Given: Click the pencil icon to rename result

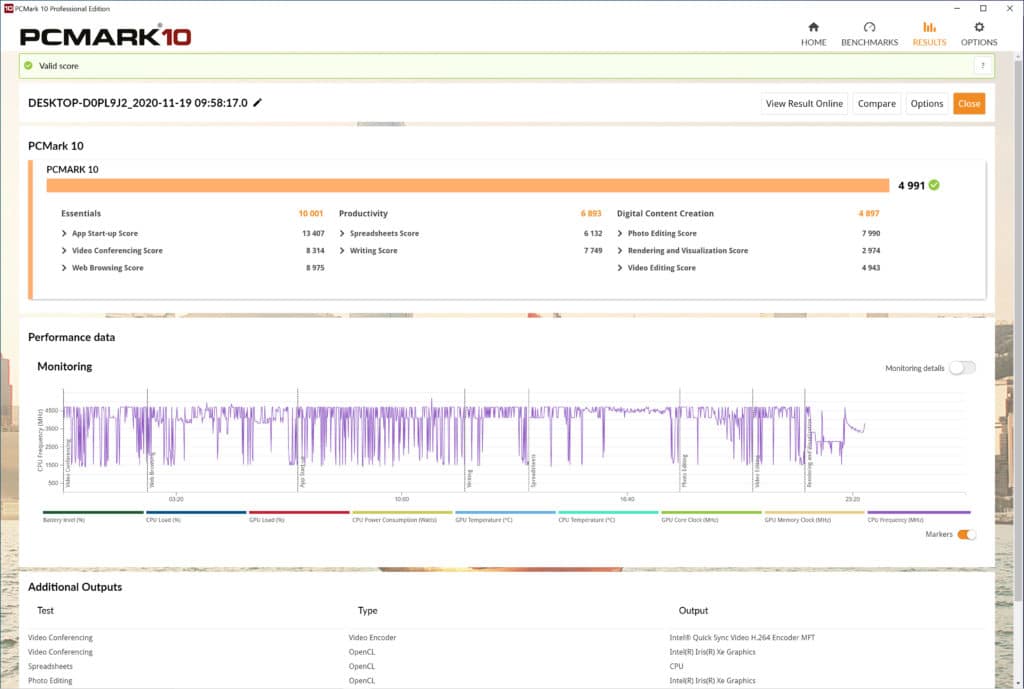Looking at the screenshot, I should coord(257,103).
